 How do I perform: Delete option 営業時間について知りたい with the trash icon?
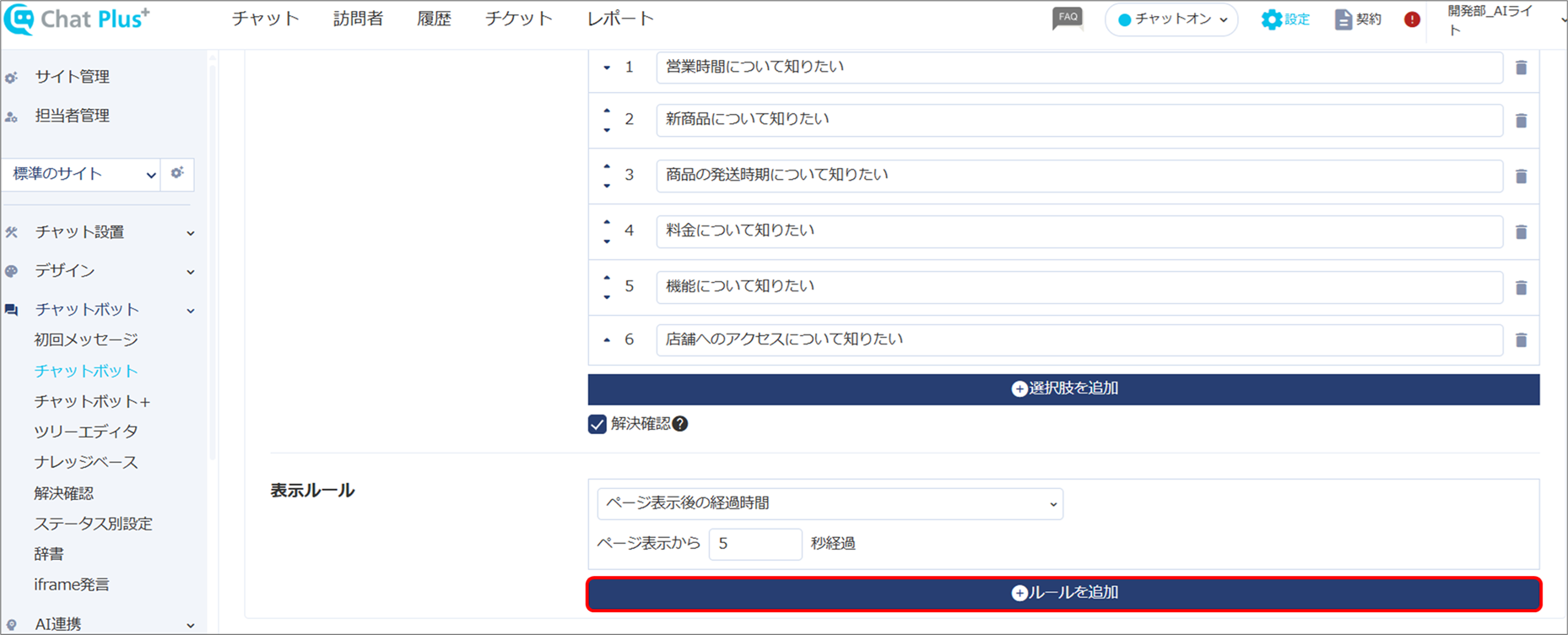(x=1521, y=68)
